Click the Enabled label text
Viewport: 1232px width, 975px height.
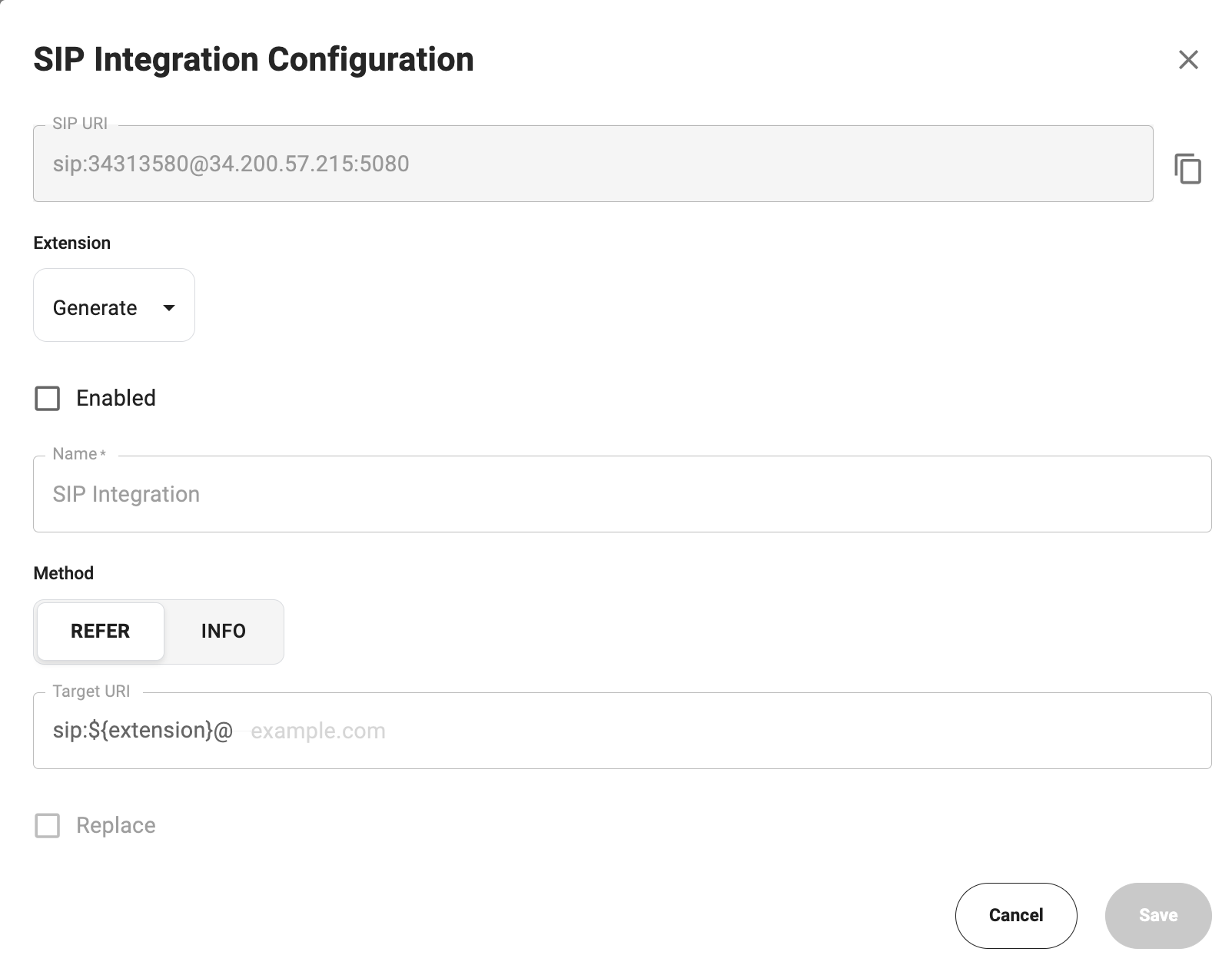point(116,398)
